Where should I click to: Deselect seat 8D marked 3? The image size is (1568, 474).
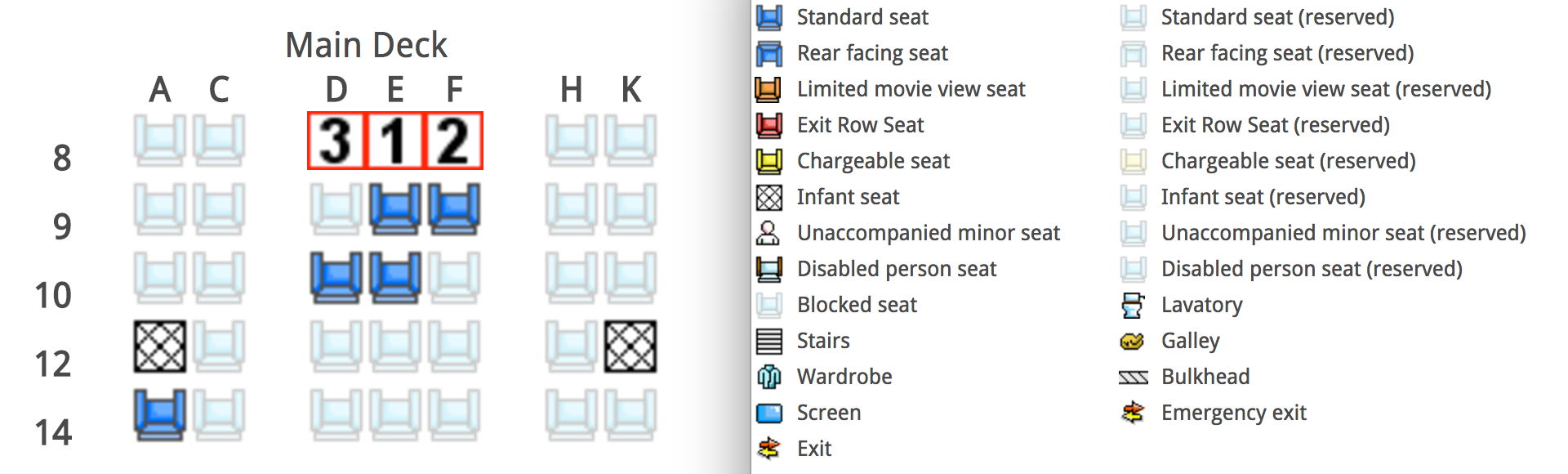(x=336, y=141)
